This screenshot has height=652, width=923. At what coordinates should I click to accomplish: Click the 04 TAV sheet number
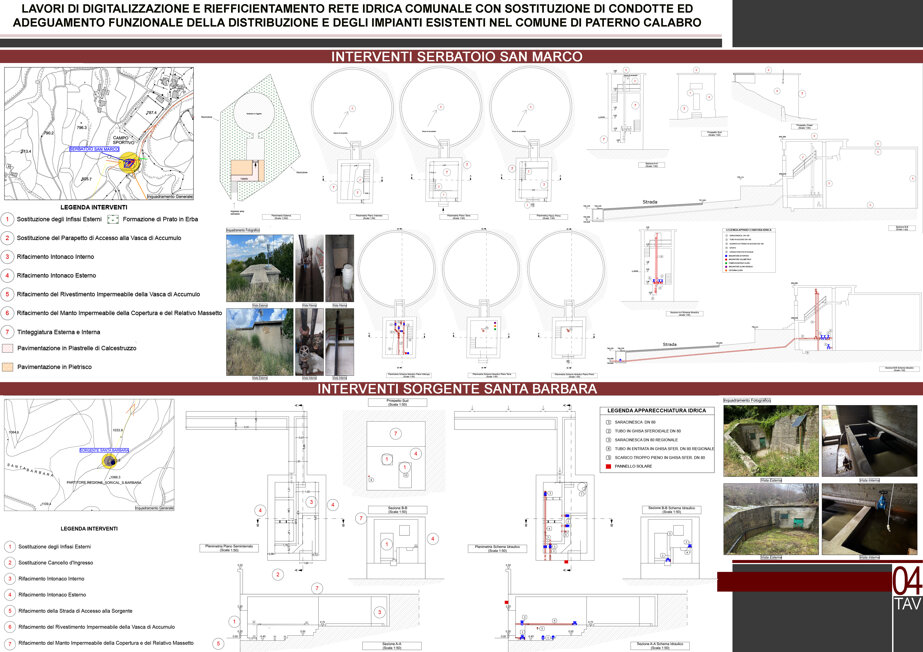click(x=907, y=589)
